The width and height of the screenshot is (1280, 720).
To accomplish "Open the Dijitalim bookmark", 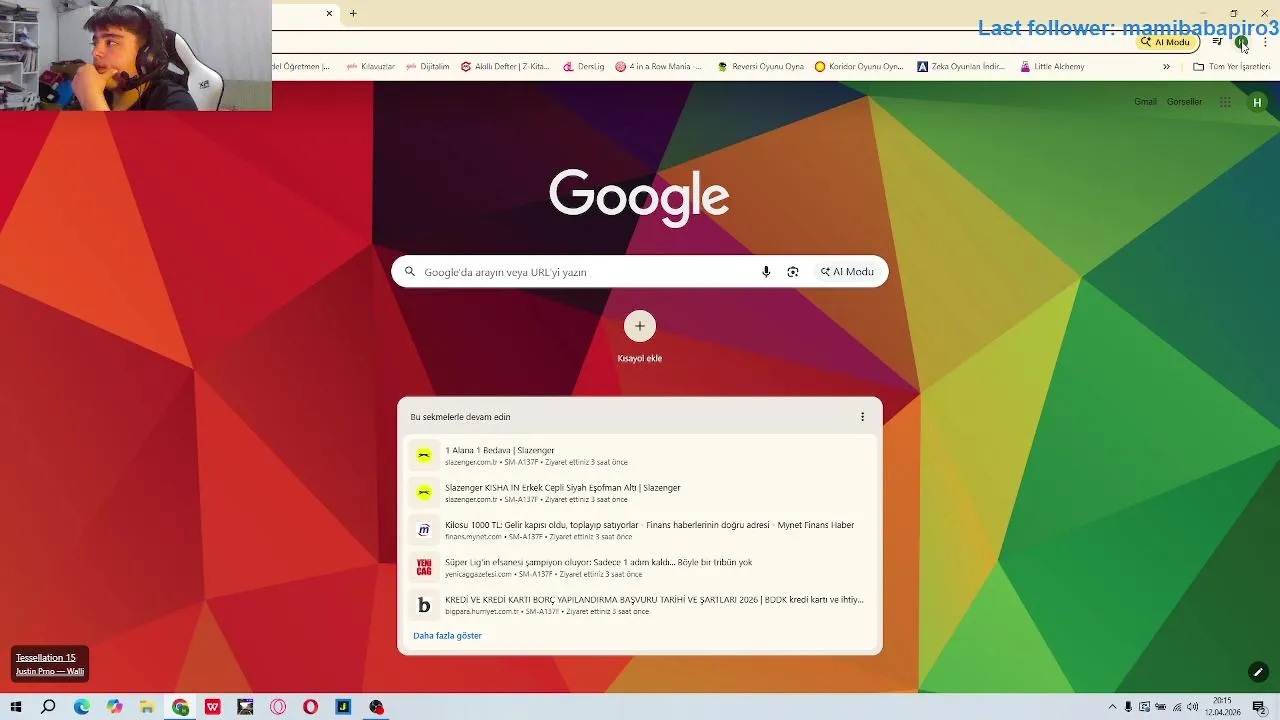I will tap(428, 67).
